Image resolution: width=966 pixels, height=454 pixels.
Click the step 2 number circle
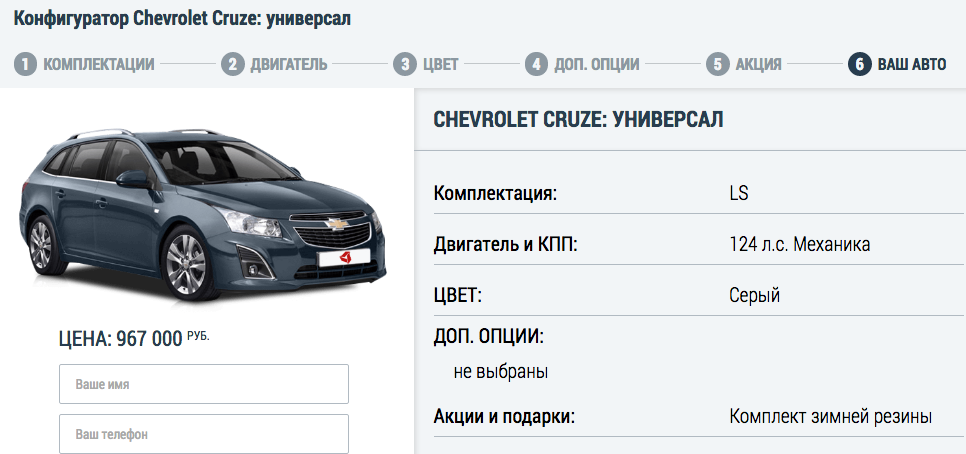click(x=233, y=64)
